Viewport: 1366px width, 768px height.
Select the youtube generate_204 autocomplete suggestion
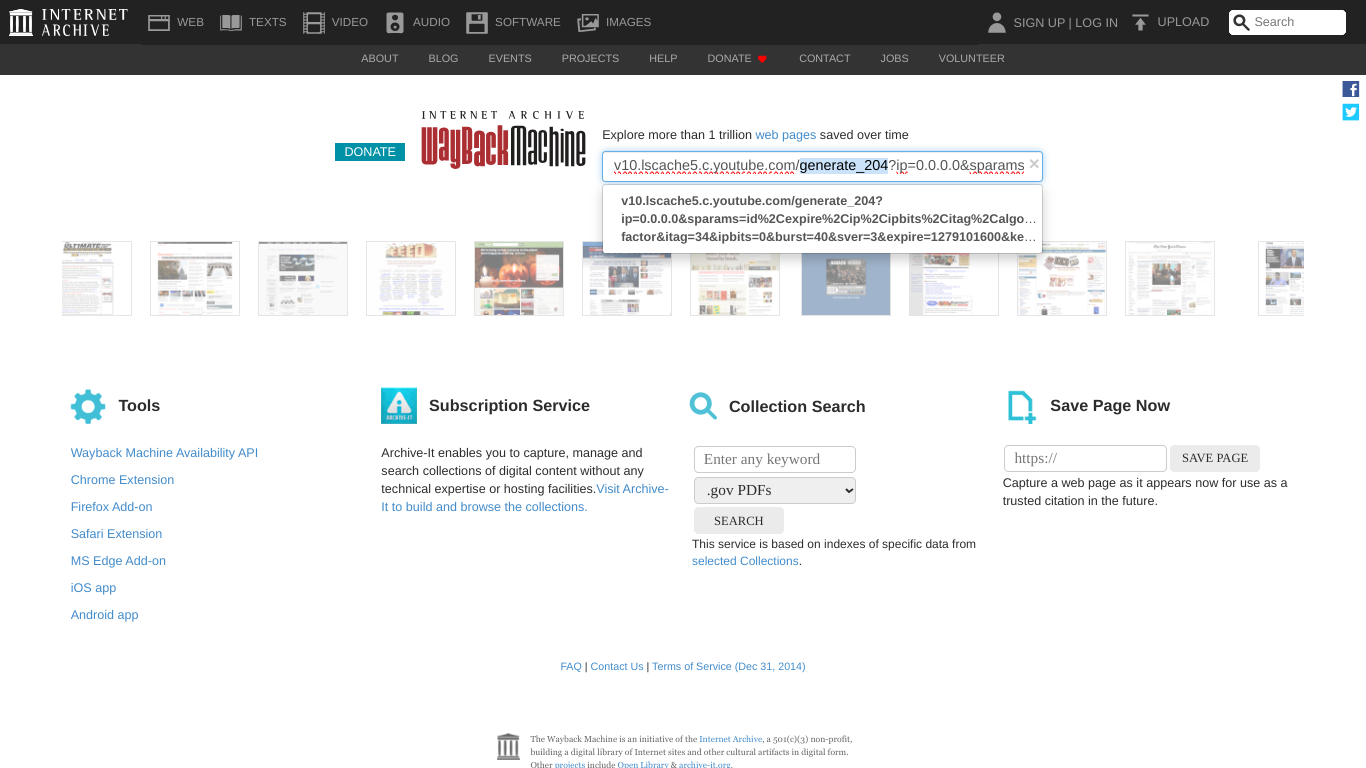click(x=820, y=218)
